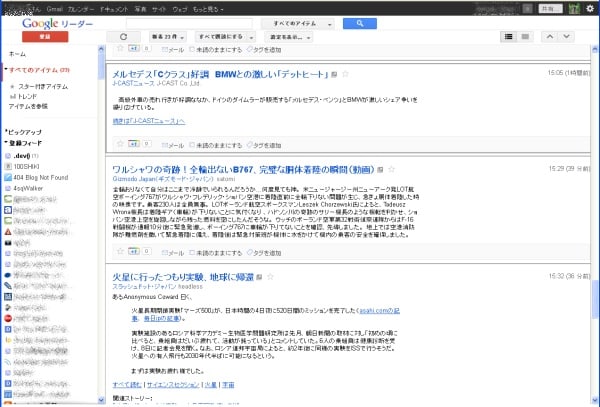Viewport: 600px width, 407px height.
Task: Click +1 button in ワルシャワ article footer
Action: [134, 251]
